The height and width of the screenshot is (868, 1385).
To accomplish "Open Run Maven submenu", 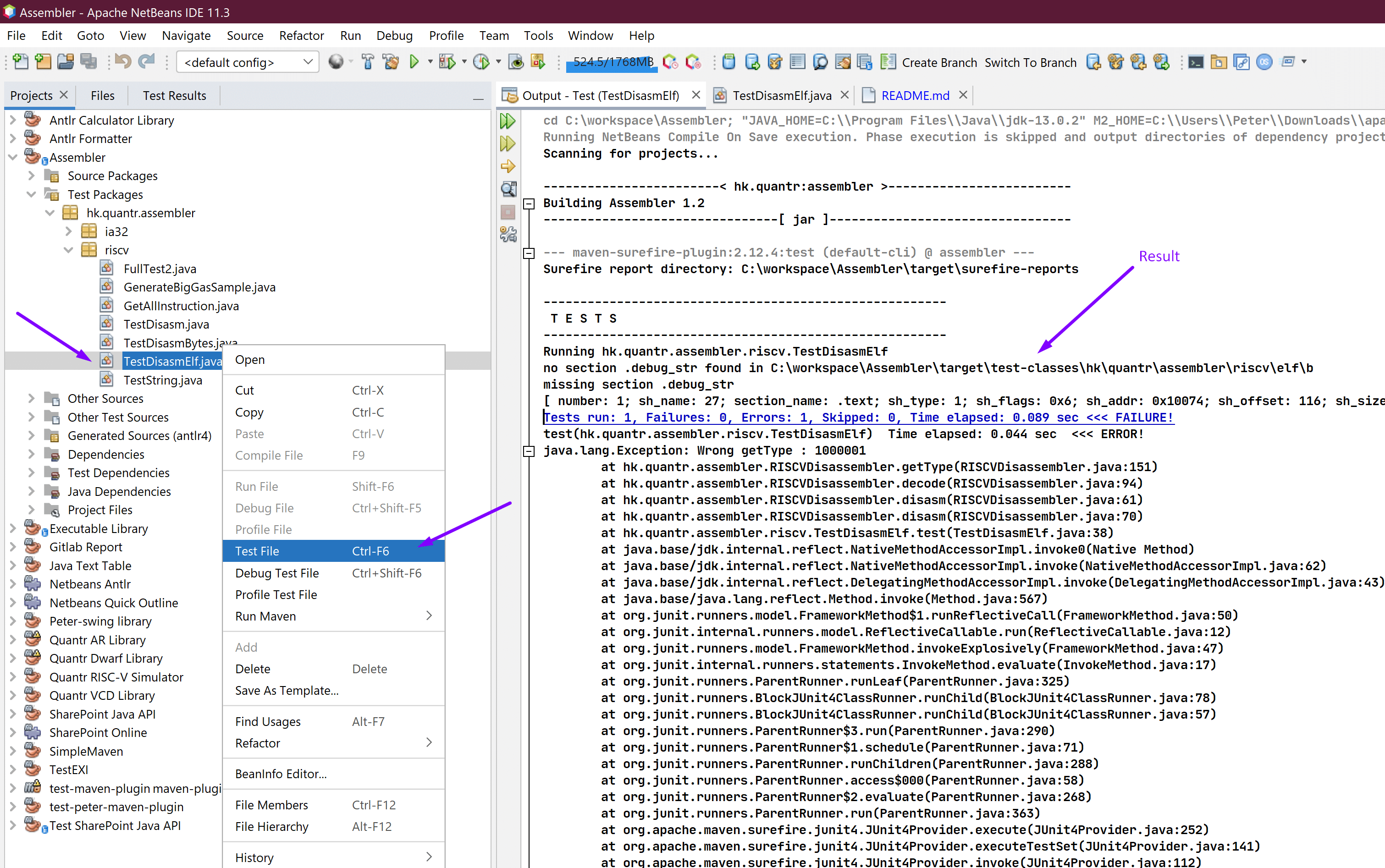I will coord(333,616).
